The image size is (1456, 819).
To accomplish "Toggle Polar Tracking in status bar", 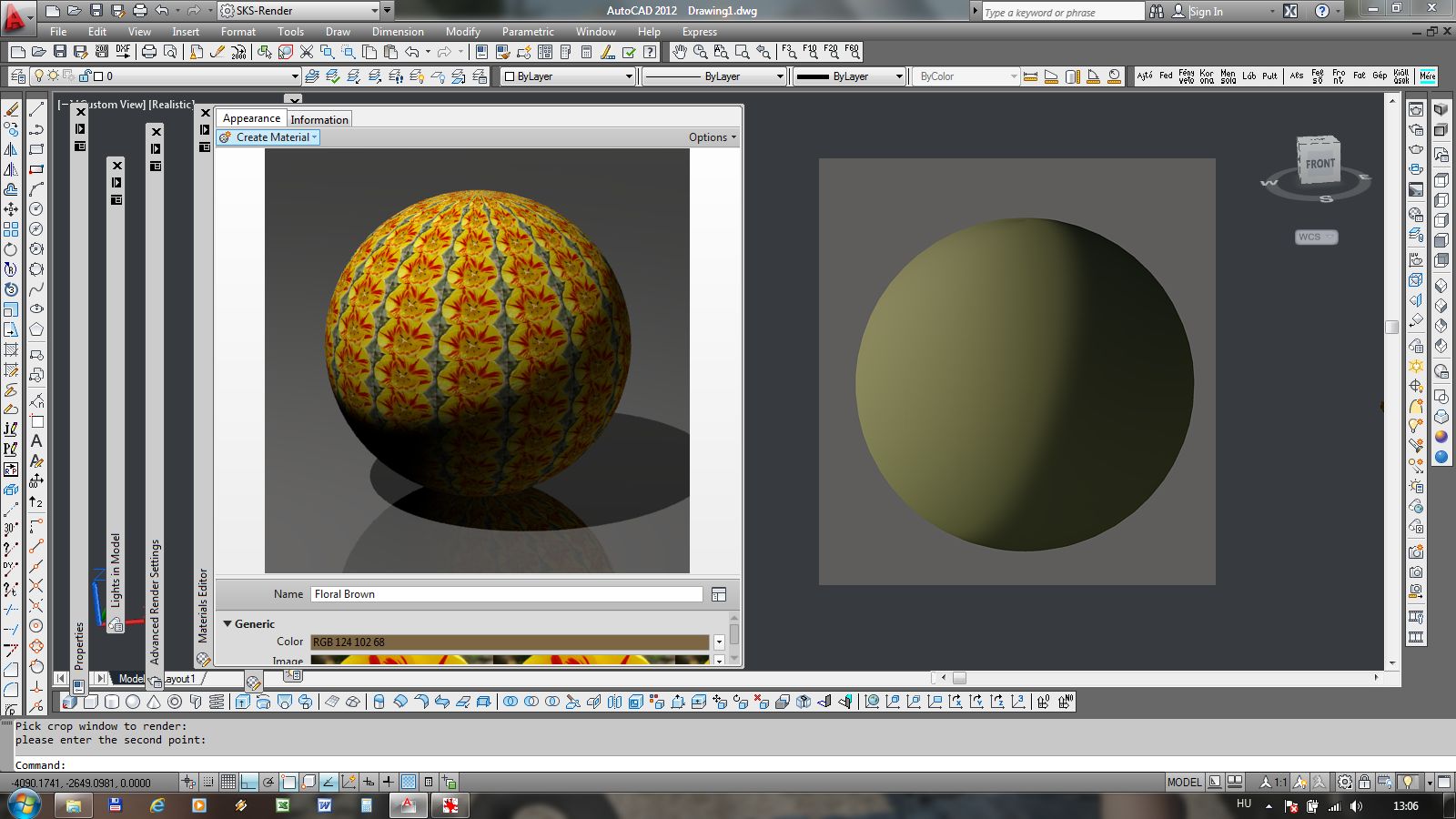I will point(268,782).
